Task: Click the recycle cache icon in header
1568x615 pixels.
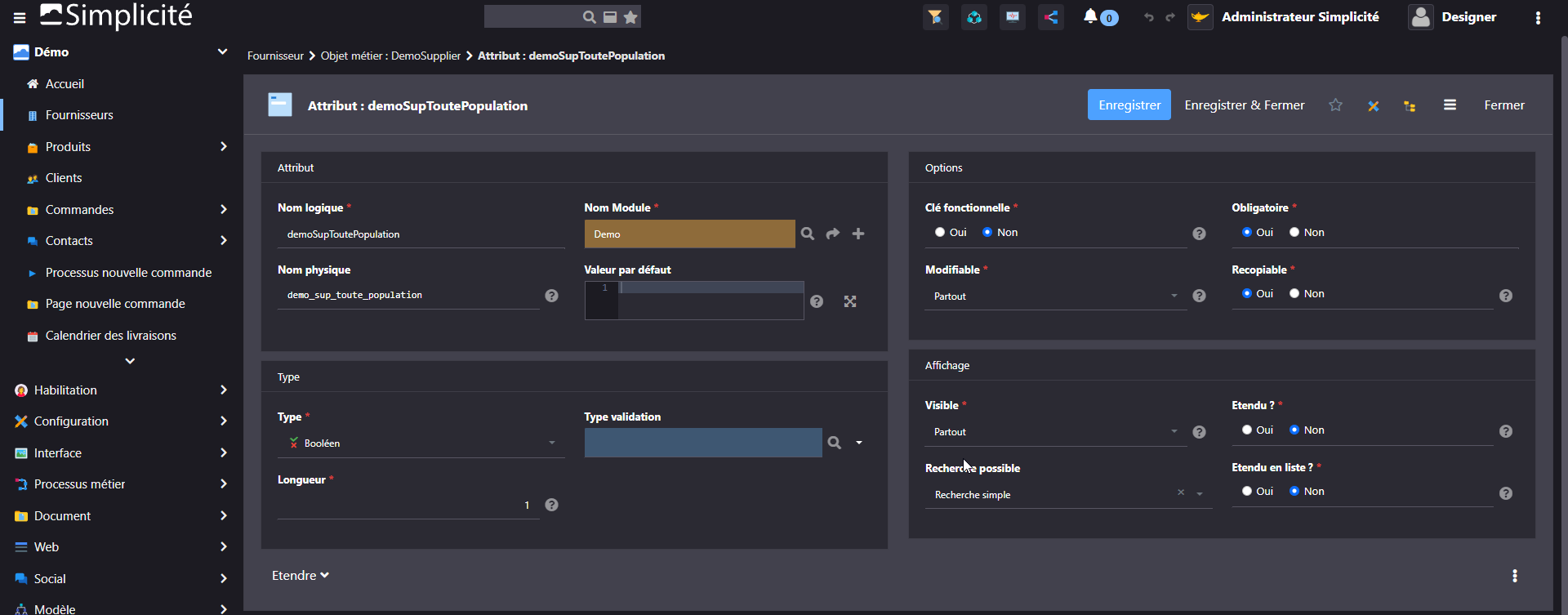Action: [973, 17]
